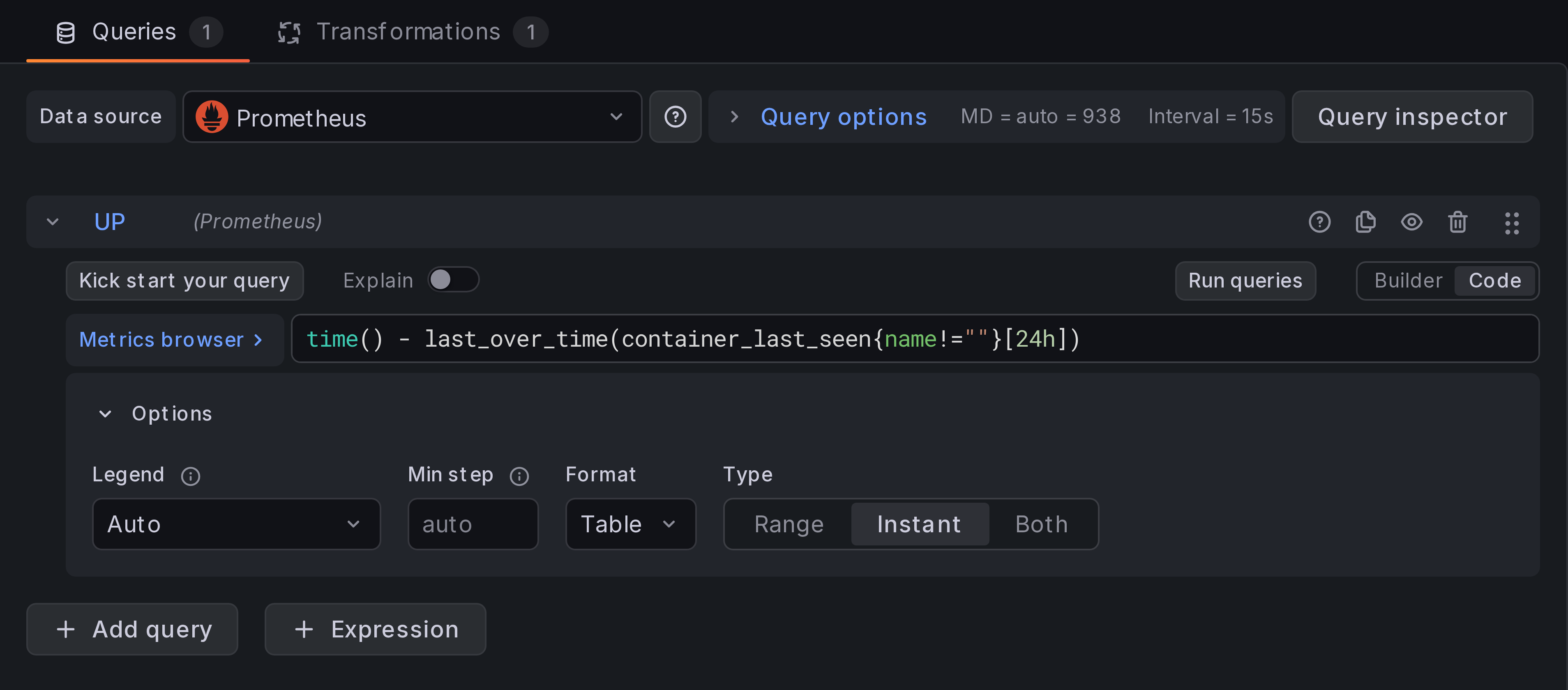This screenshot has width=1568, height=690.
Task: Toggle the Explain switch
Action: point(454,280)
